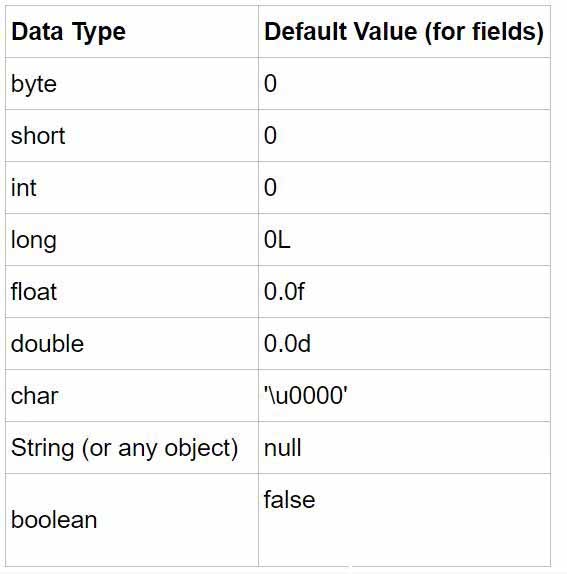Click the 'false' default value cell
567x574 pixels.
point(404,520)
